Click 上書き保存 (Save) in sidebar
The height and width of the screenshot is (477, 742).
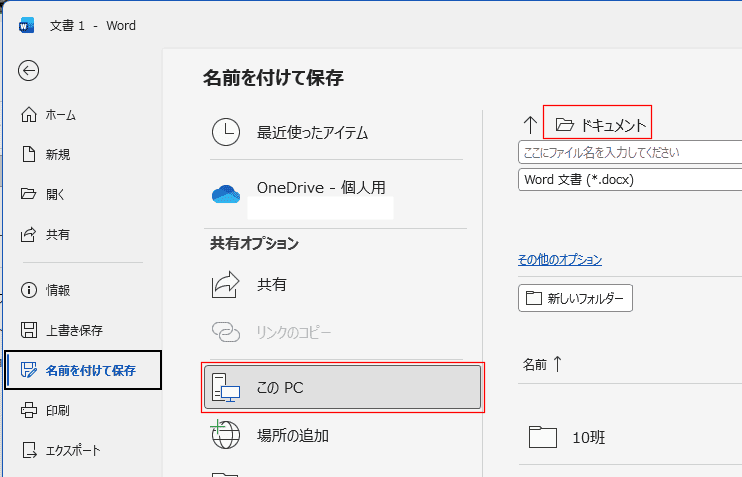(73, 330)
